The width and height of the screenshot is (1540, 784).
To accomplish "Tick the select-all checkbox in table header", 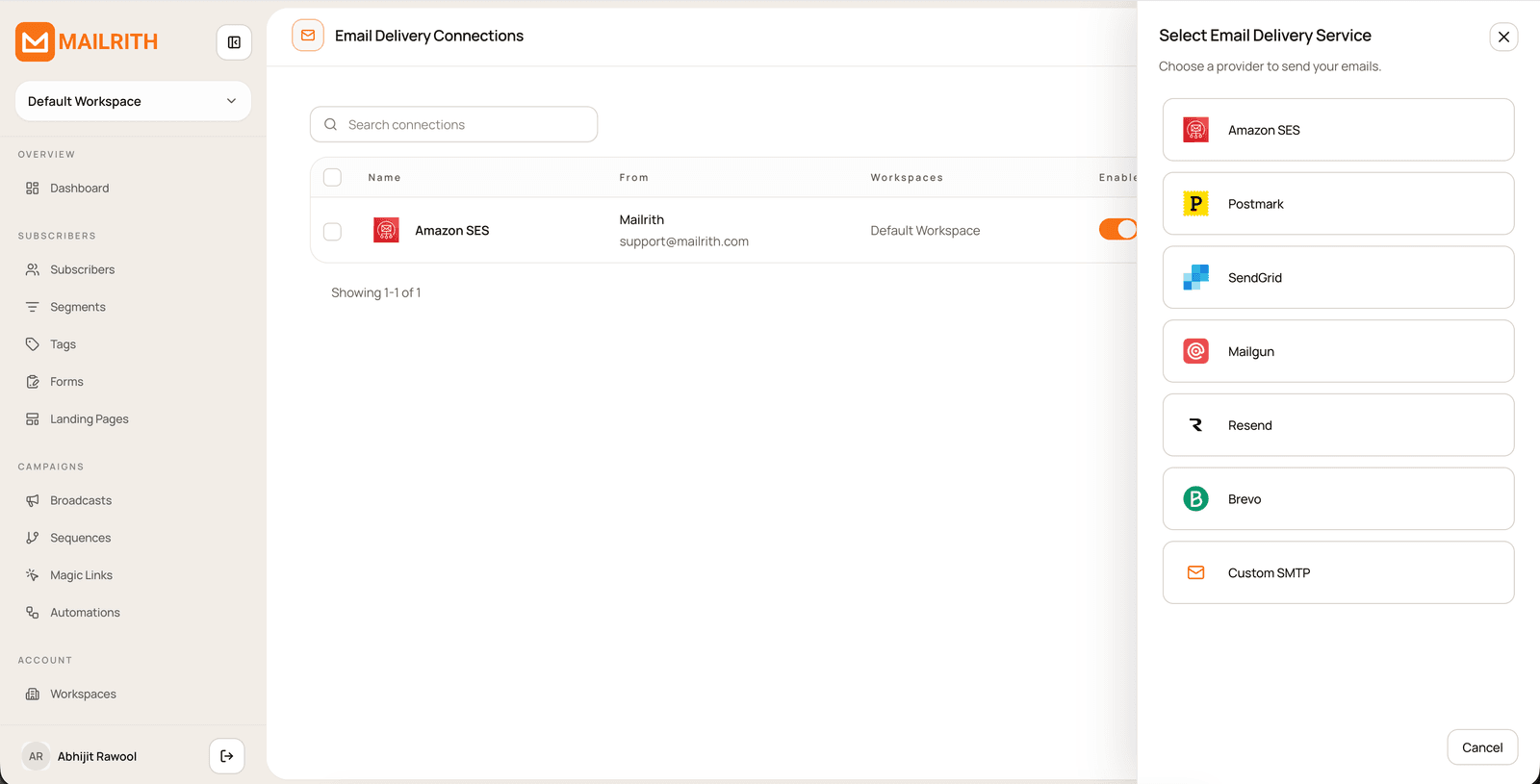I will [x=332, y=177].
